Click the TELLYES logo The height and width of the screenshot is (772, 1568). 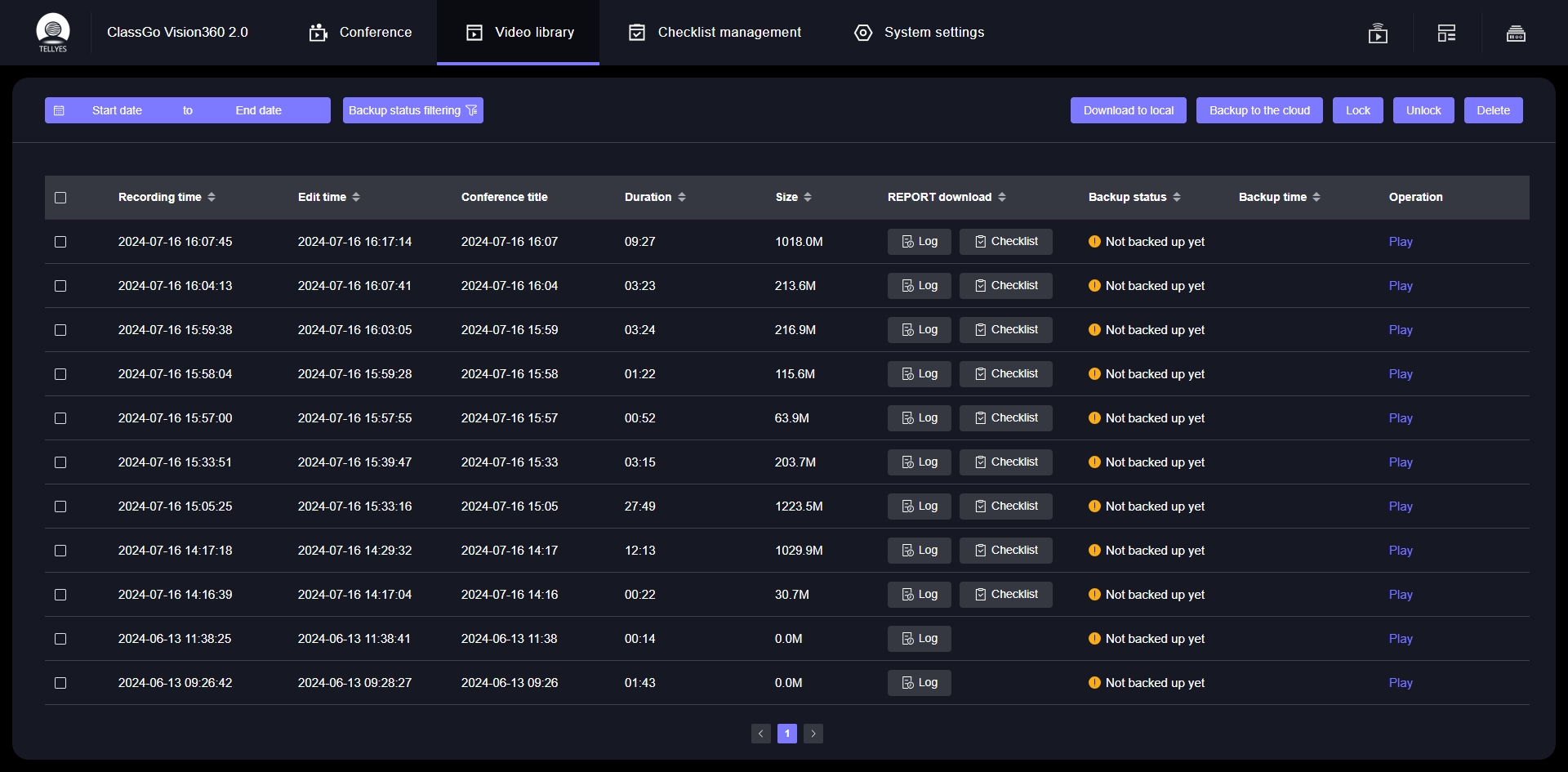53,33
